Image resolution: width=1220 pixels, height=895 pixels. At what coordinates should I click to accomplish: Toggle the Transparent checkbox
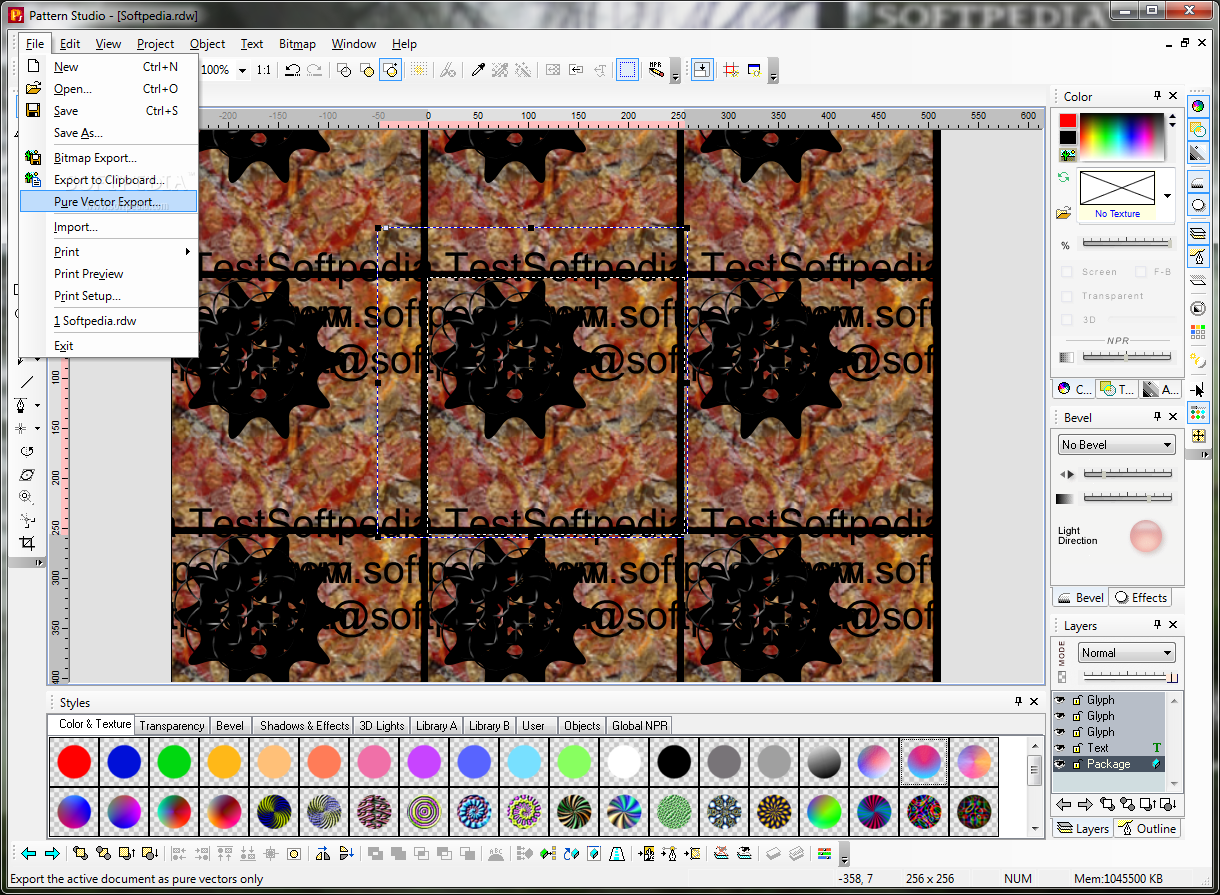1067,296
